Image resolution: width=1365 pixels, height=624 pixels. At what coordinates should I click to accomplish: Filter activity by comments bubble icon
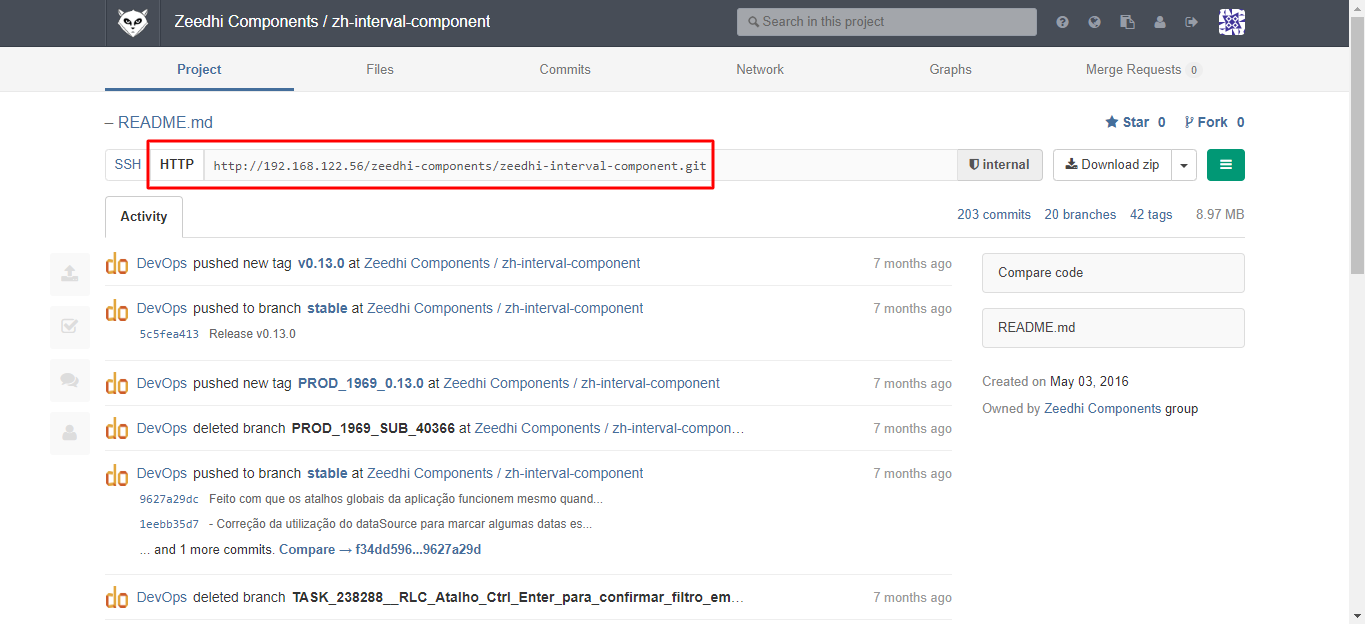click(x=70, y=380)
